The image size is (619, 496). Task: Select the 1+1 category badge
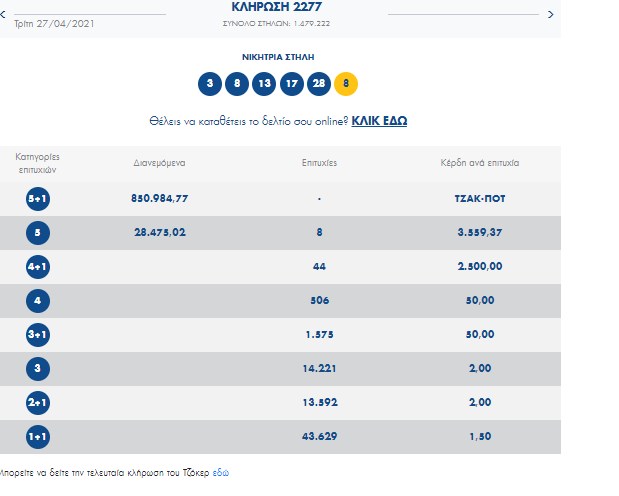coord(39,437)
